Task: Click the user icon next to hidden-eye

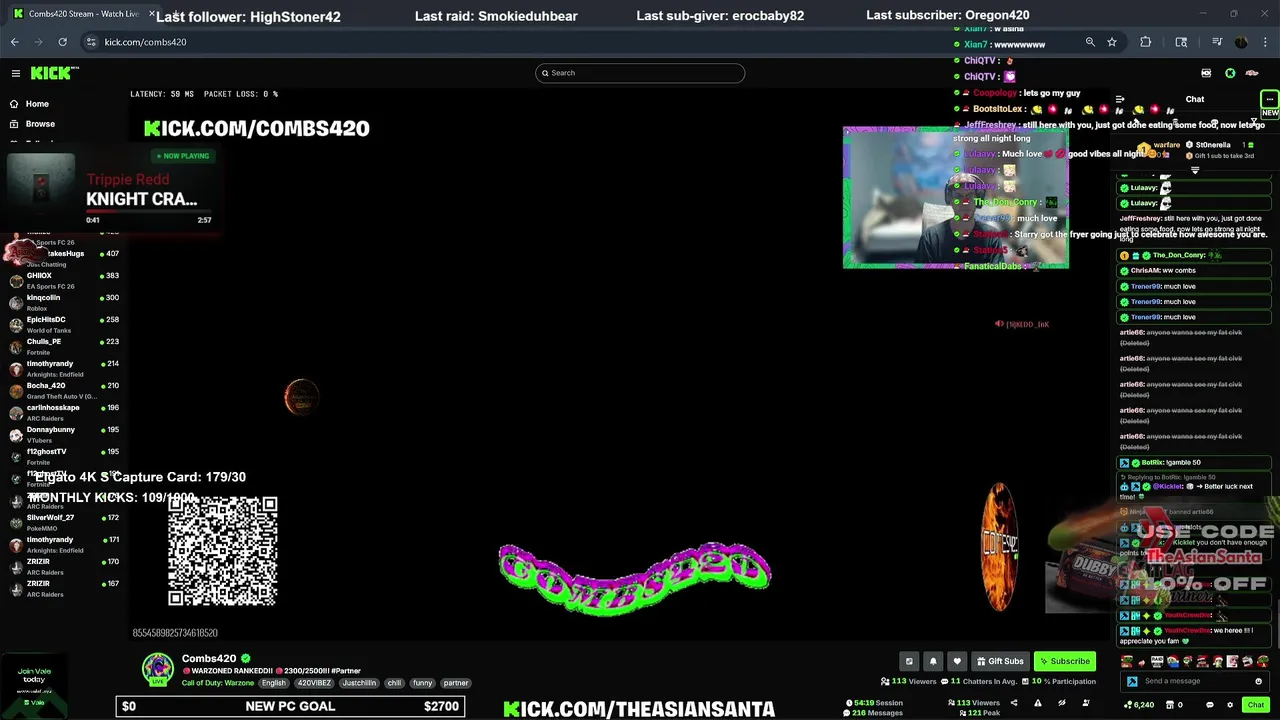Action: pos(1086,703)
